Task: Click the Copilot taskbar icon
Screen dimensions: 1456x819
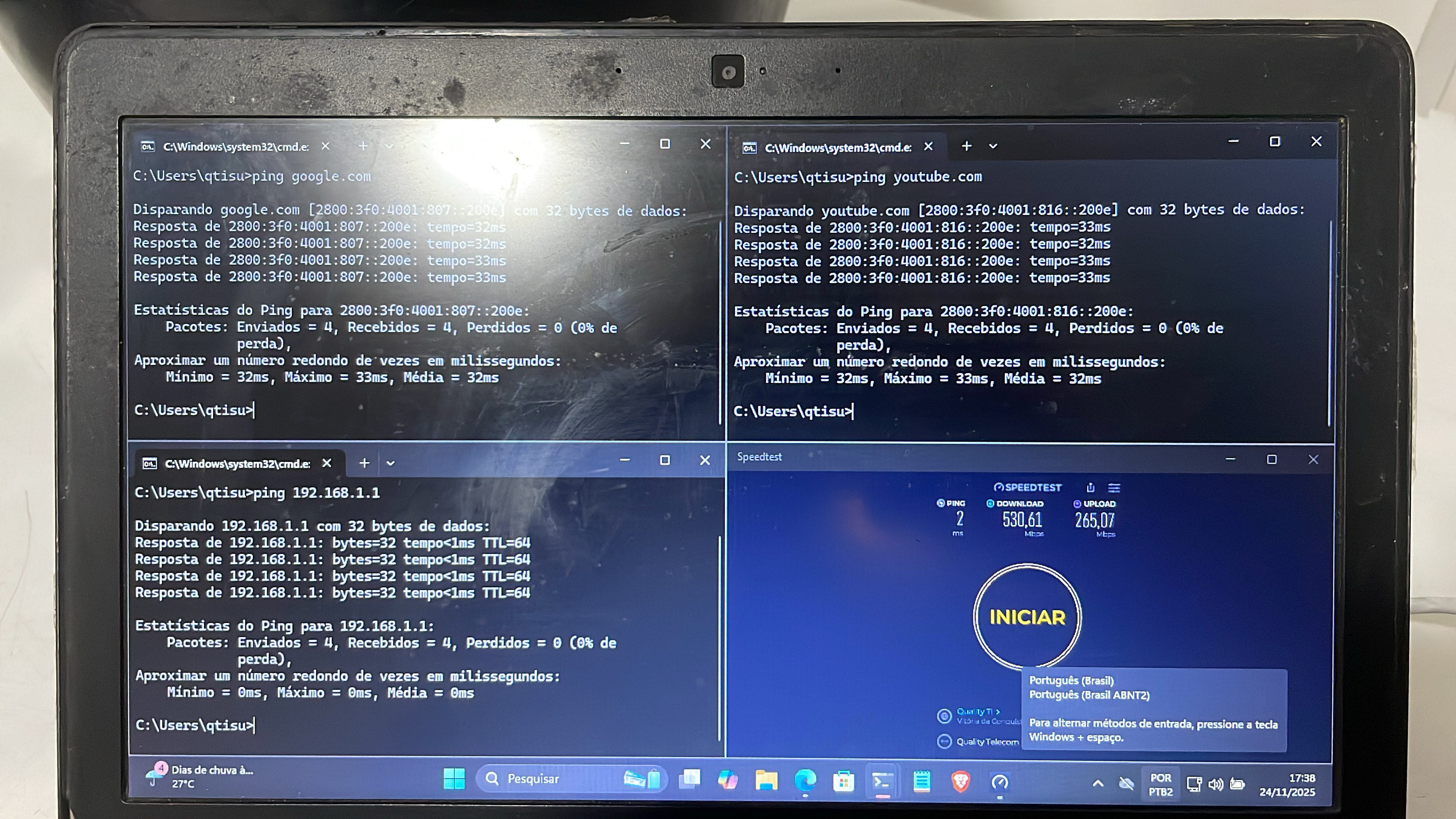Action: (x=728, y=781)
